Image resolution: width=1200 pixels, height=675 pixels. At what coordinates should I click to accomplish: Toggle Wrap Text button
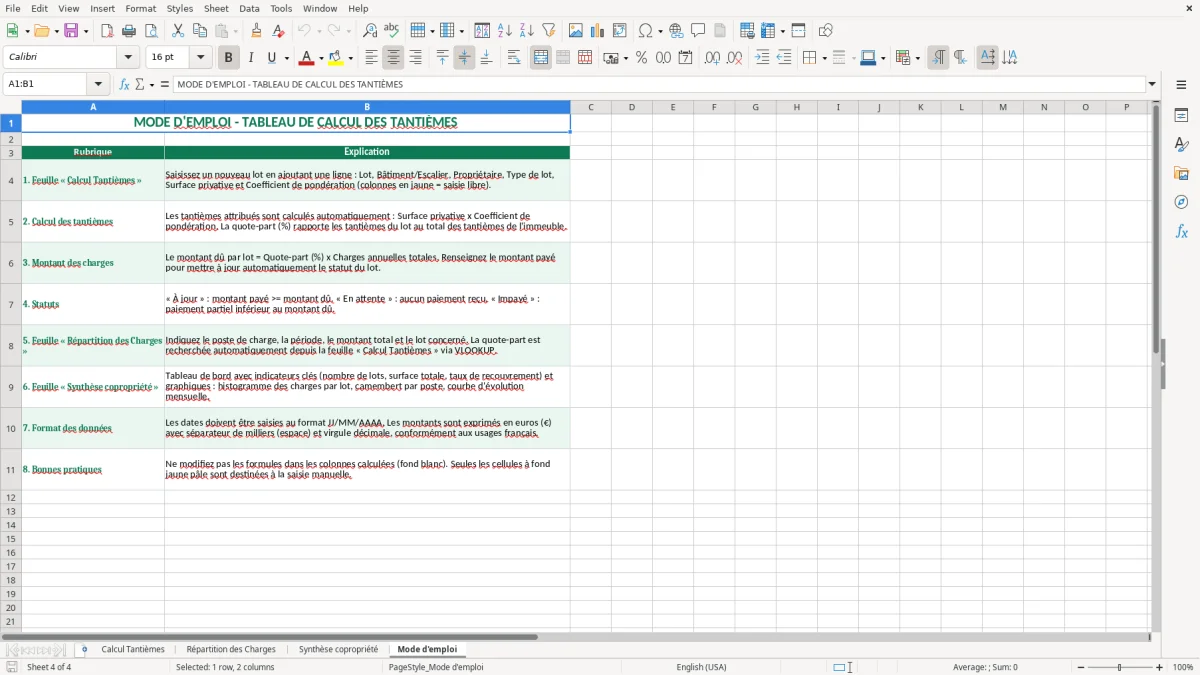coord(514,58)
